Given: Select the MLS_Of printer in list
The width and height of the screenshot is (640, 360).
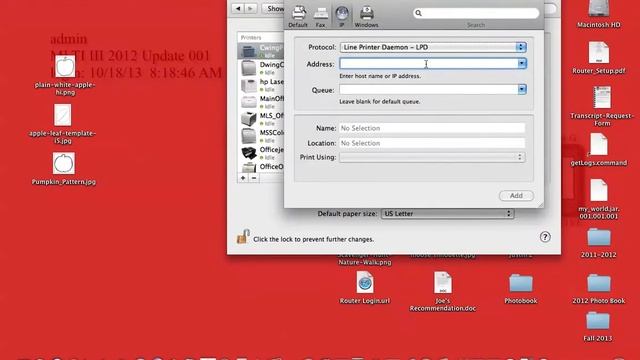Looking at the screenshot, I should (x=261, y=119).
